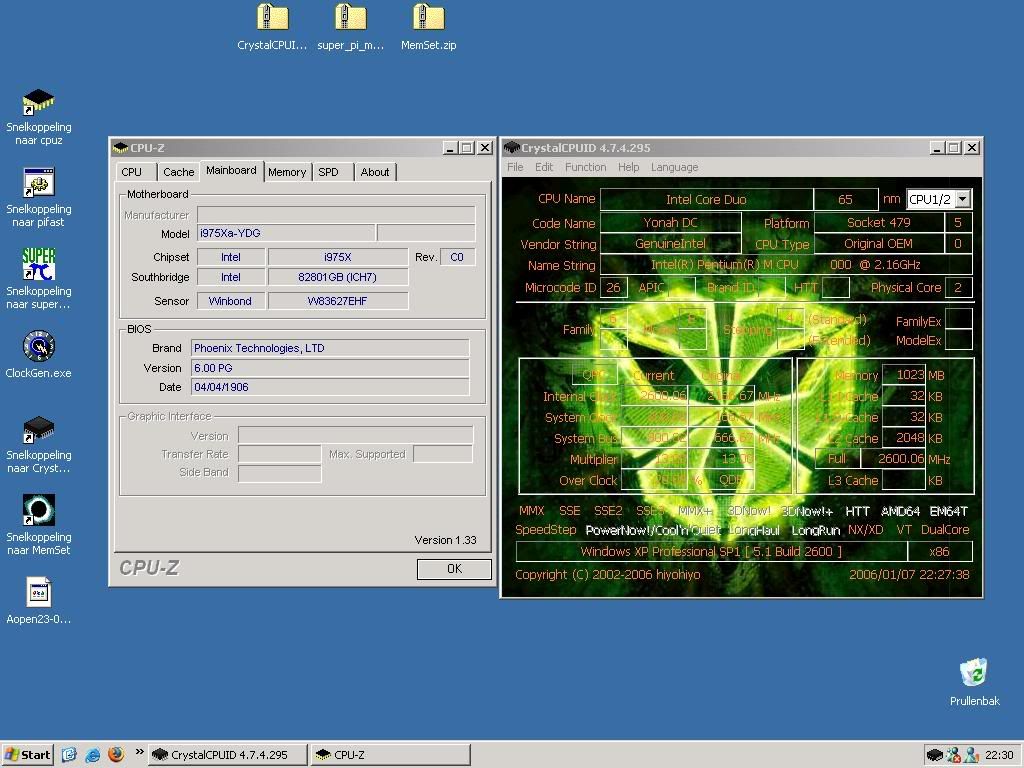Open the Function menu in CrystalCPUID

[585, 167]
